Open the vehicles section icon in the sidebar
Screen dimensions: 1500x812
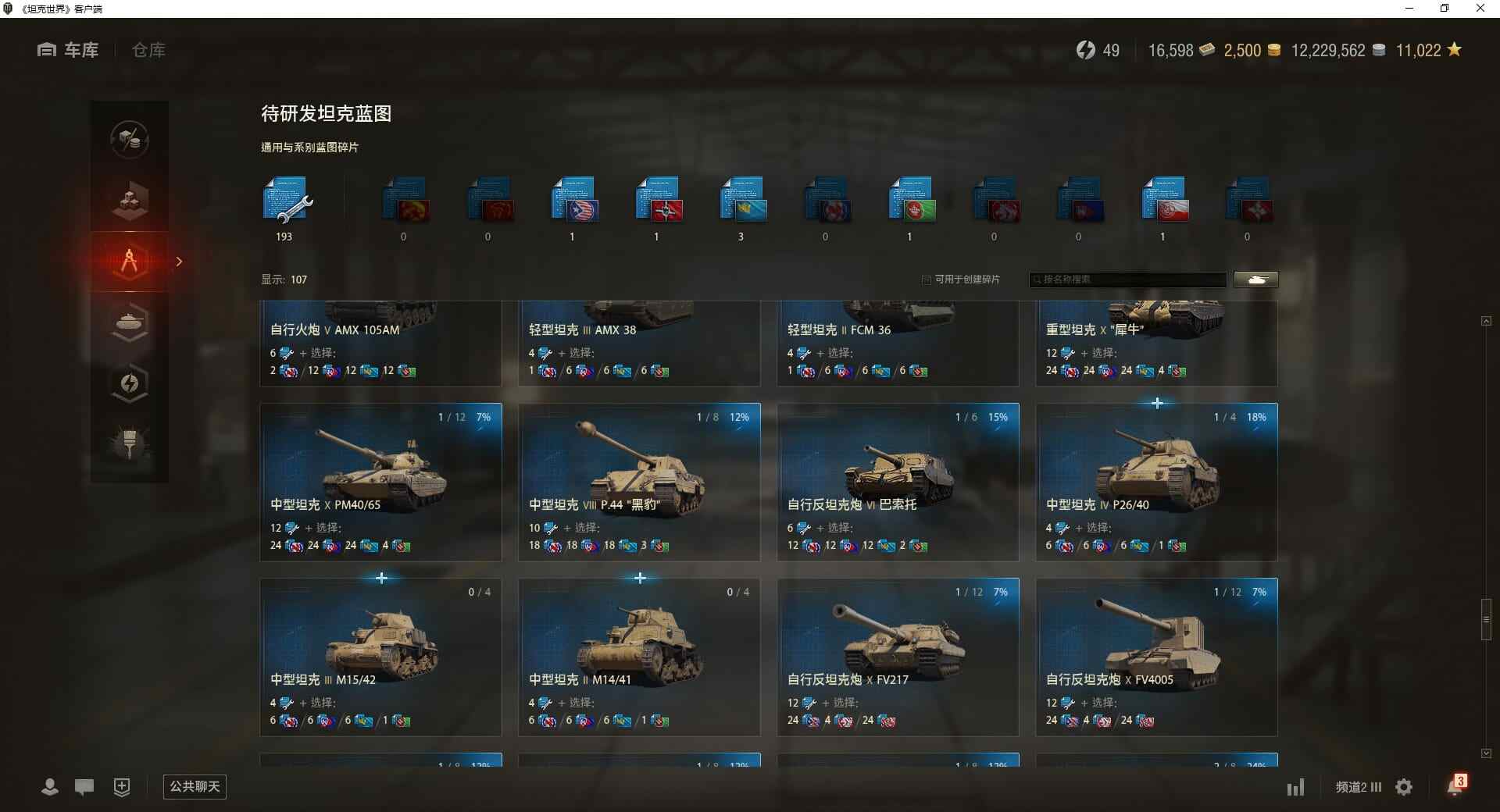130,322
